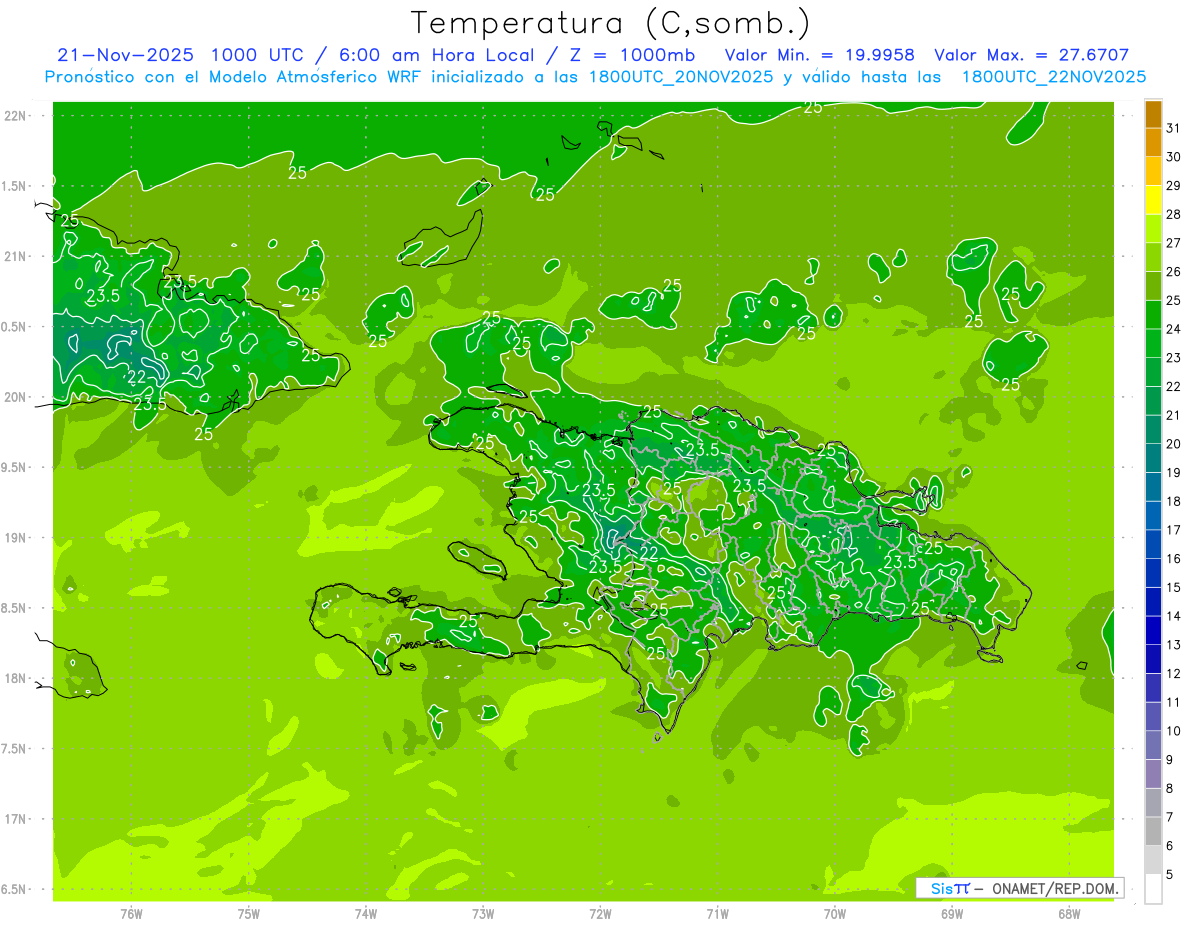This screenshot has height=927, width=1200.
Task: Select "Valor Min. = 19.9958" text
Action: pos(820,55)
